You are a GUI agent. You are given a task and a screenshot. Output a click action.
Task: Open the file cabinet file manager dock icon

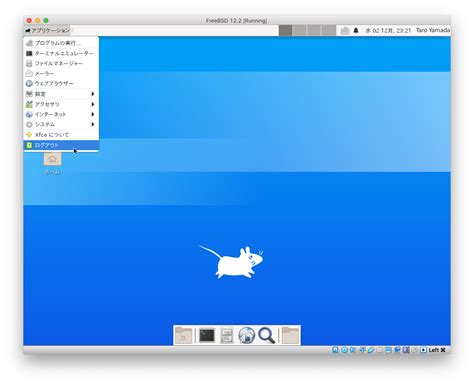pos(227,335)
